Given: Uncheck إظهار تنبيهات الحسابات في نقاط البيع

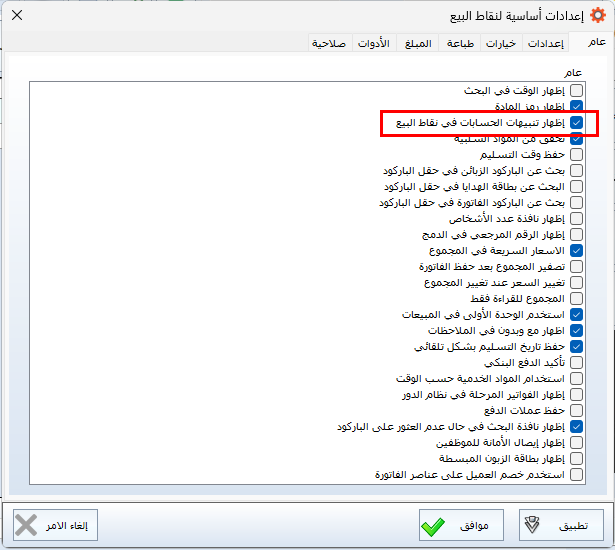Looking at the screenshot, I should point(576,123).
